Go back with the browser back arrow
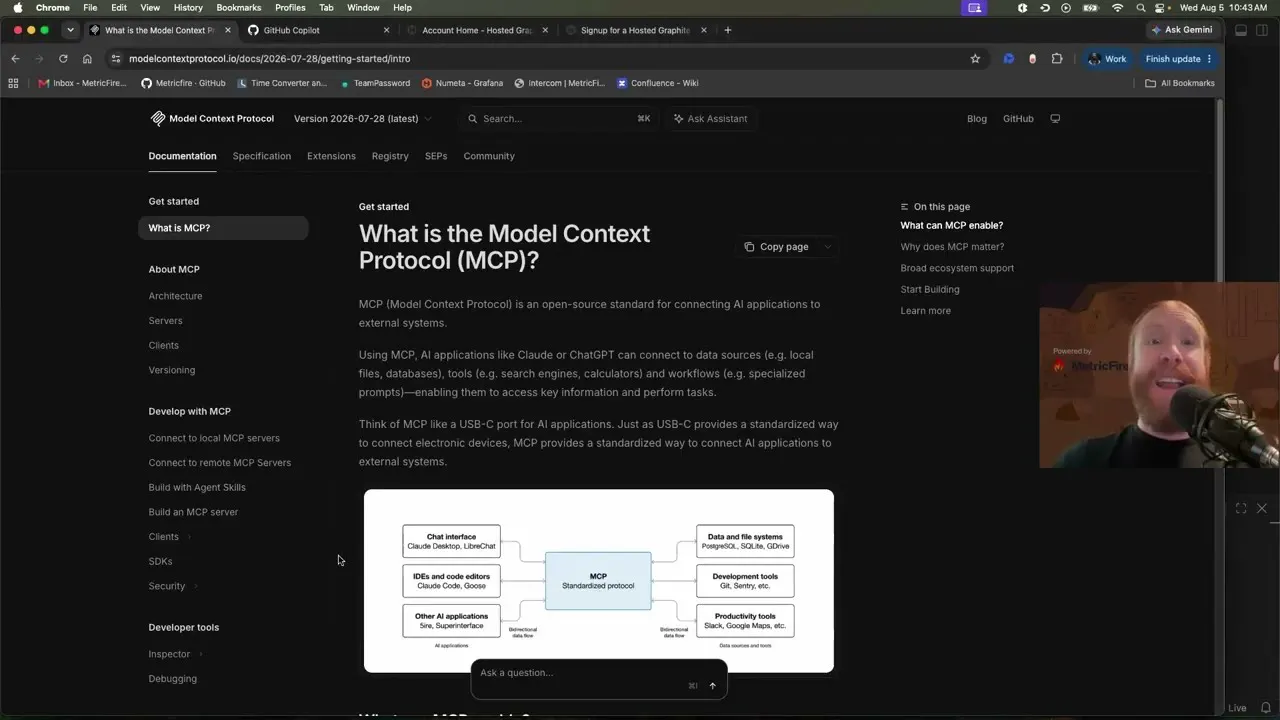The height and width of the screenshot is (720, 1280). [x=15, y=59]
